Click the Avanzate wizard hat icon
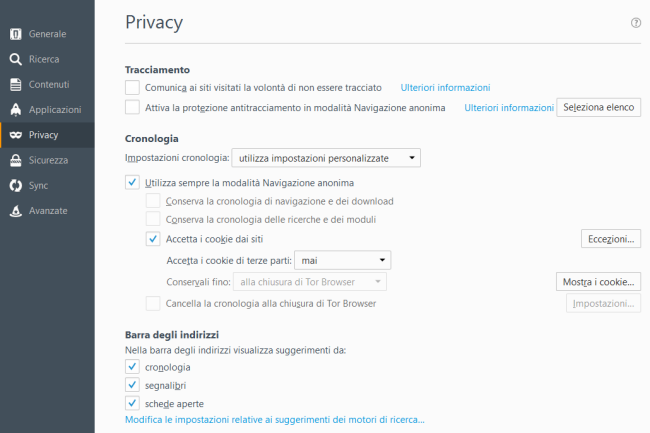 tap(16, 211)
